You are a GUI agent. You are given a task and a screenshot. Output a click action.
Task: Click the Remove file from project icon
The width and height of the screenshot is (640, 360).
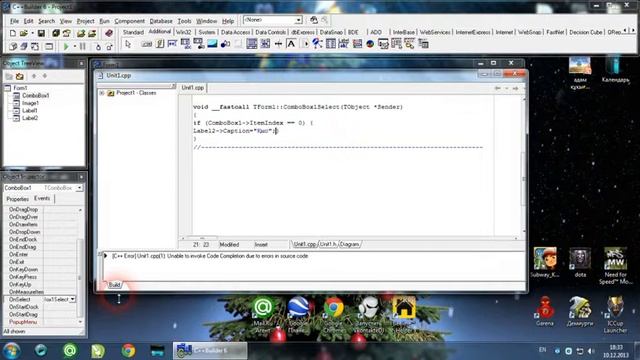coord(92,33)
